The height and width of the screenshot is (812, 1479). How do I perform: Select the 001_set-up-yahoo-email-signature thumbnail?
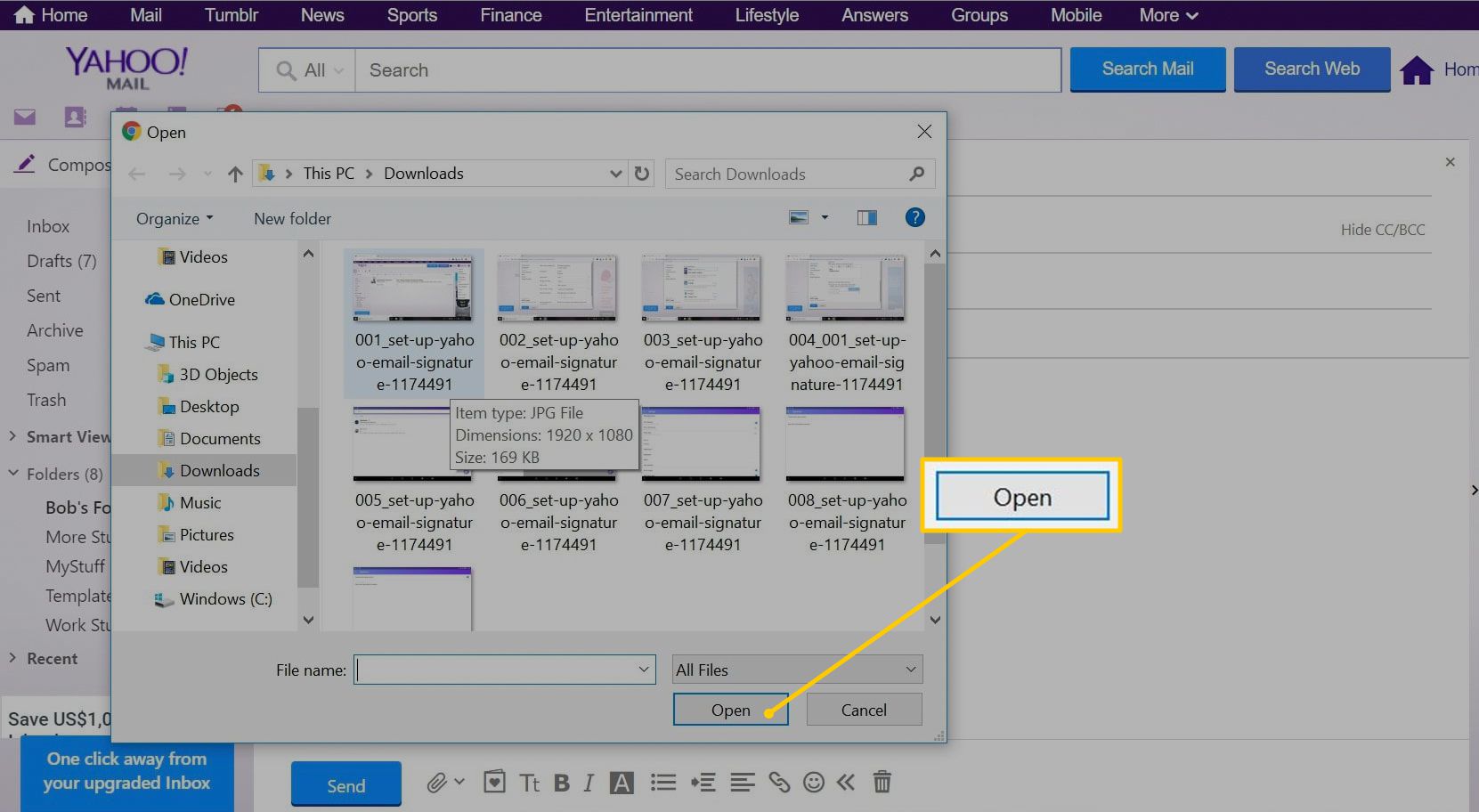tap(414, 287)
